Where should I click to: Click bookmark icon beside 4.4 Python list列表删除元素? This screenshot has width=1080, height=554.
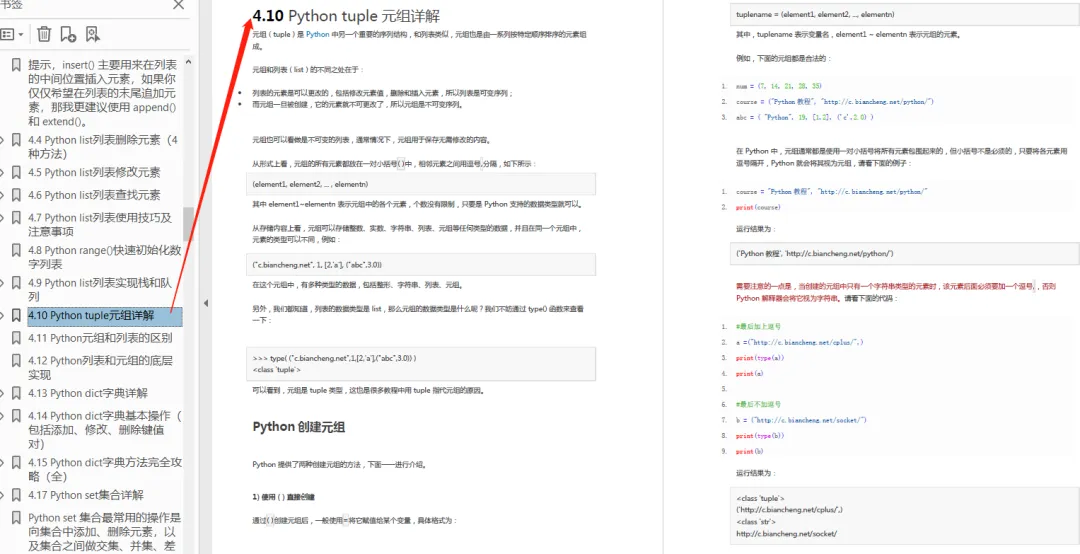click(x=17, y=141)
